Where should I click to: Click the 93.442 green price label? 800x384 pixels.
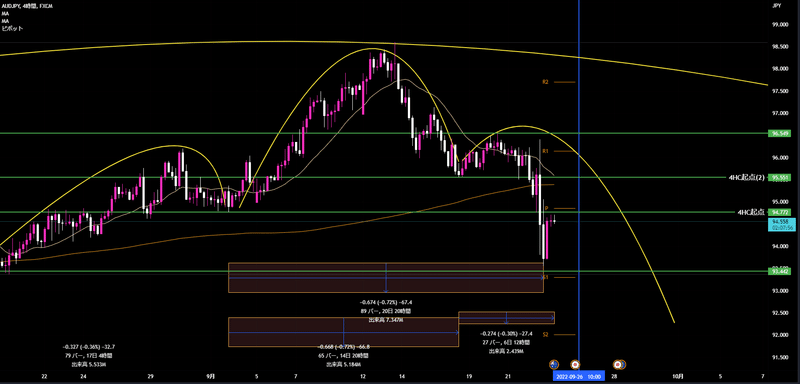[780, 272]
